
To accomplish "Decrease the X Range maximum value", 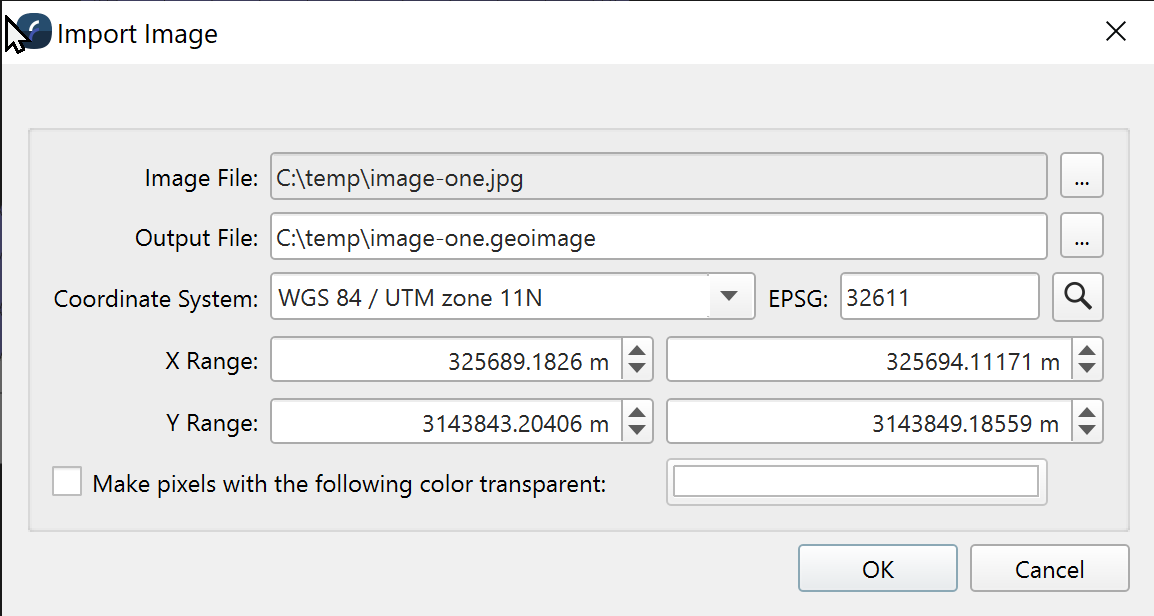I will (x=1088, y=369).
